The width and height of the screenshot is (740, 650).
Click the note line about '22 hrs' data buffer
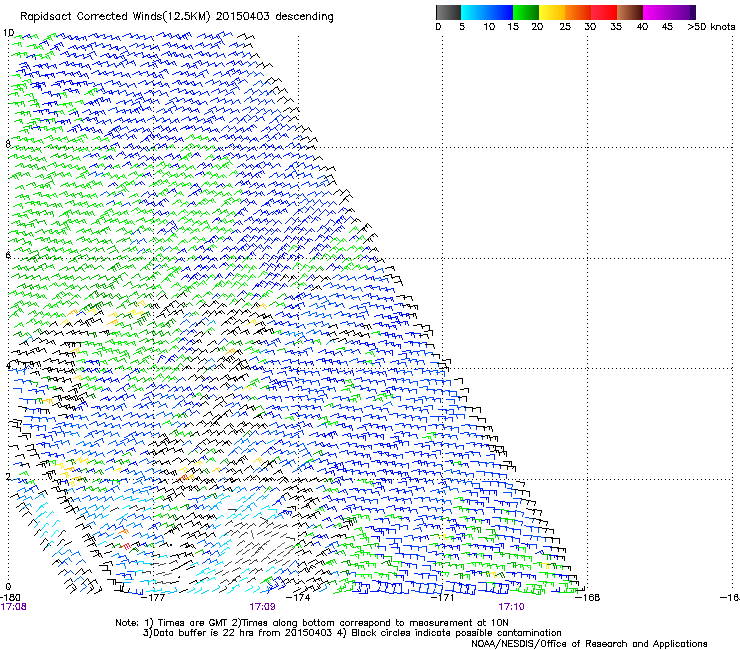coord(352,633)
